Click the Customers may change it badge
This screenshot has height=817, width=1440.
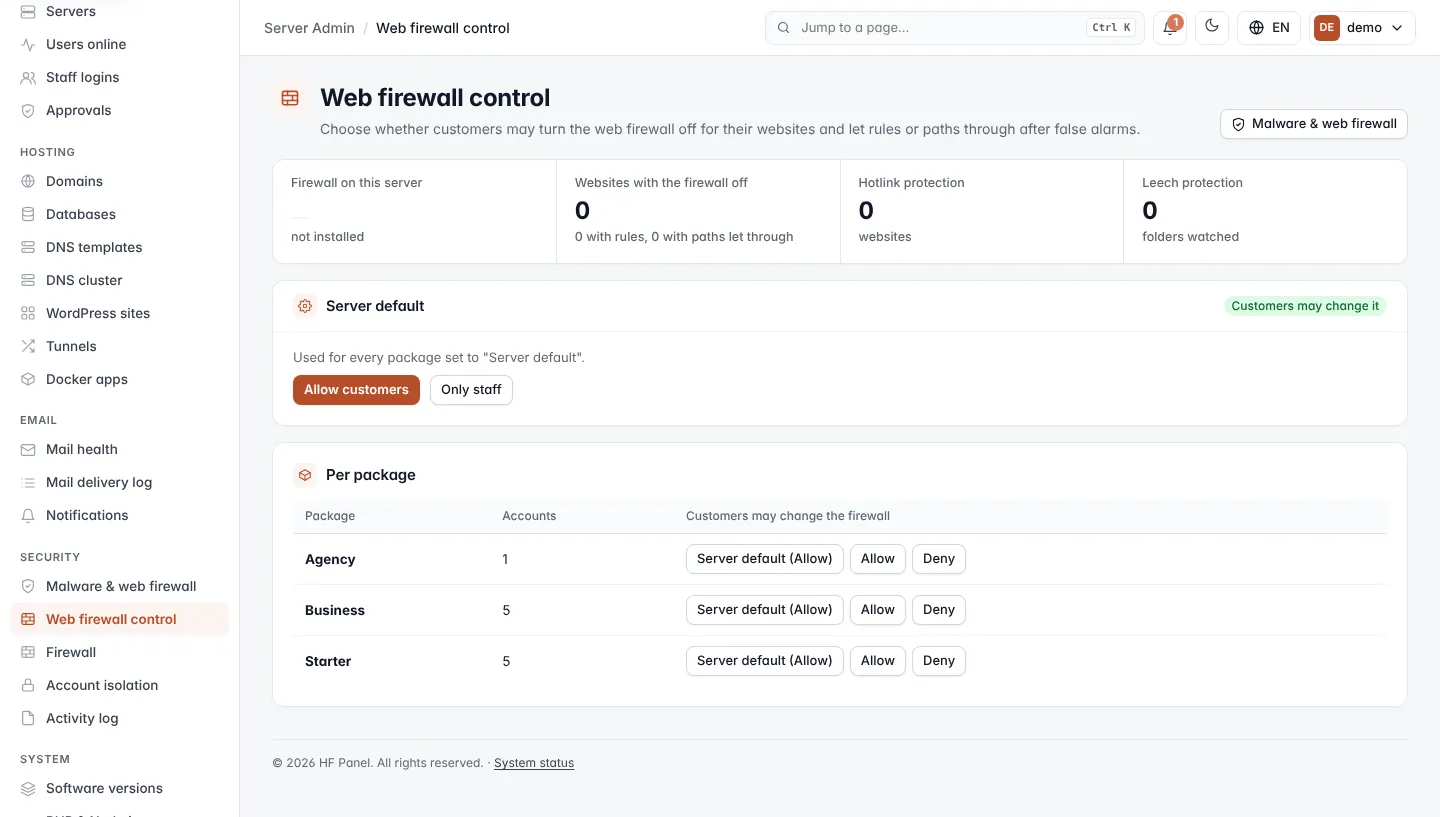click(1305, 306)
